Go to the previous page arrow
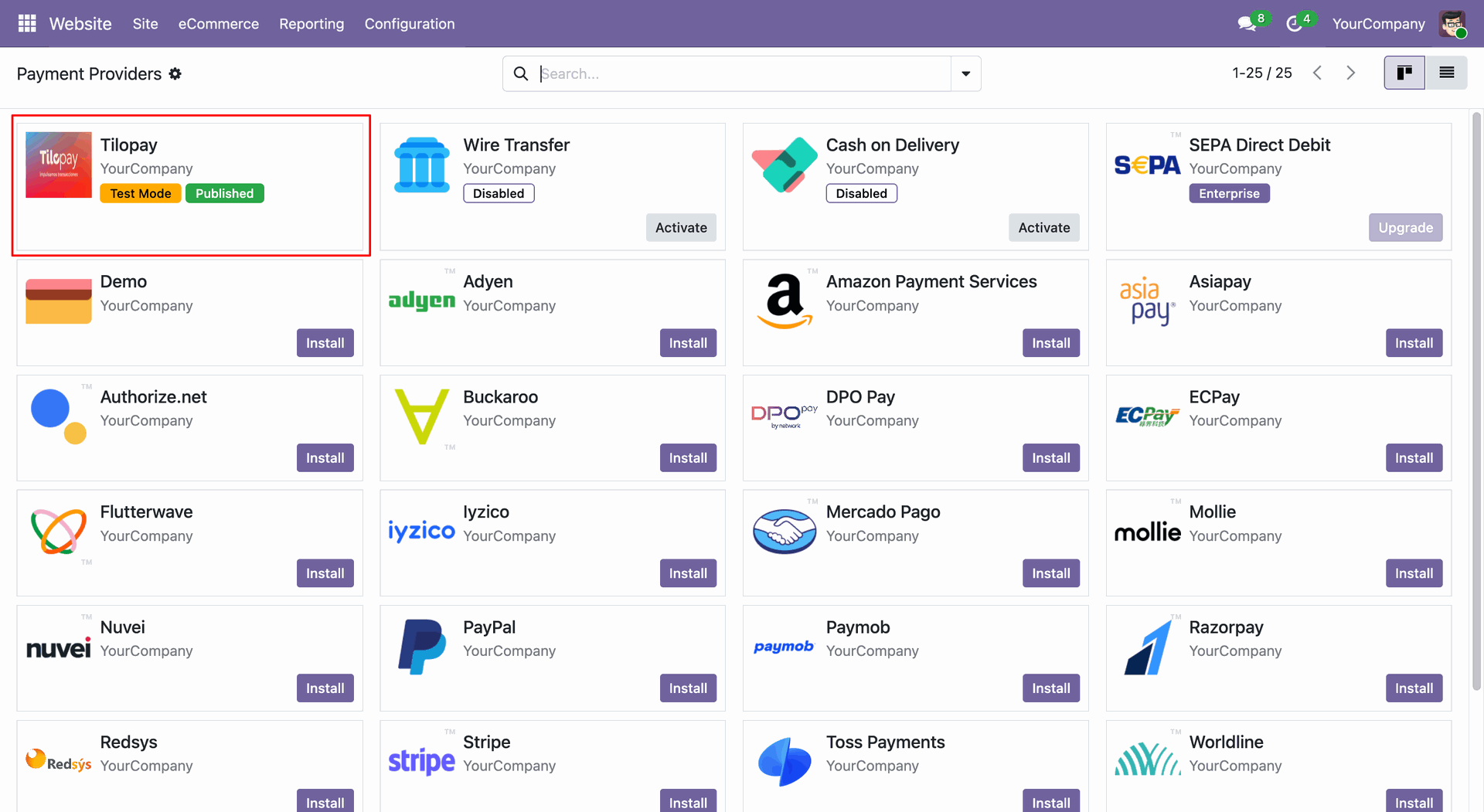 (x=1317, y=73)
